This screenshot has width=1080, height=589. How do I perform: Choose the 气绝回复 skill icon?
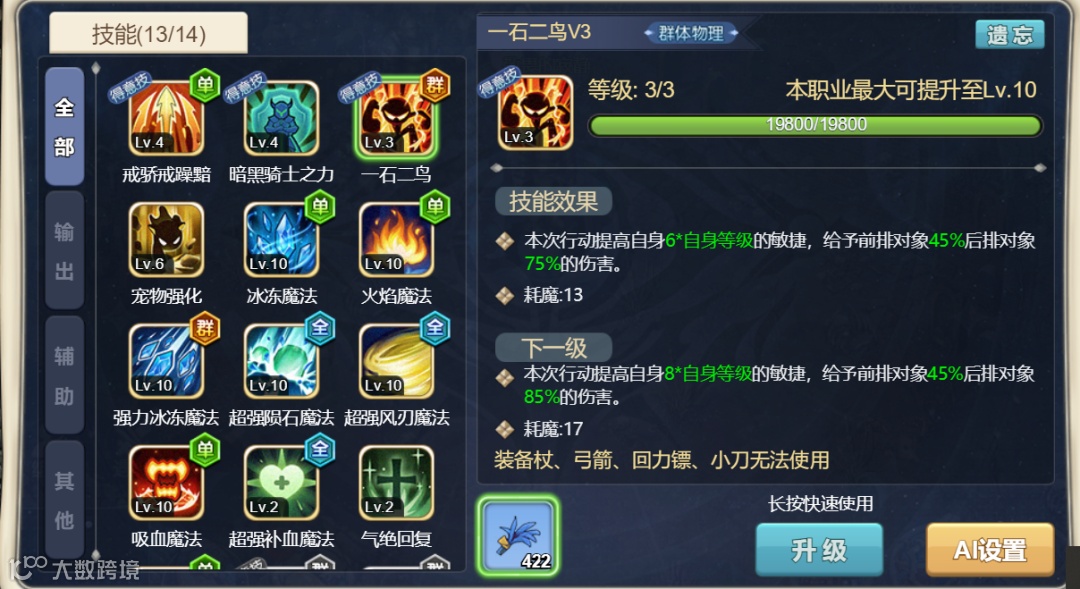coord(396,482)
